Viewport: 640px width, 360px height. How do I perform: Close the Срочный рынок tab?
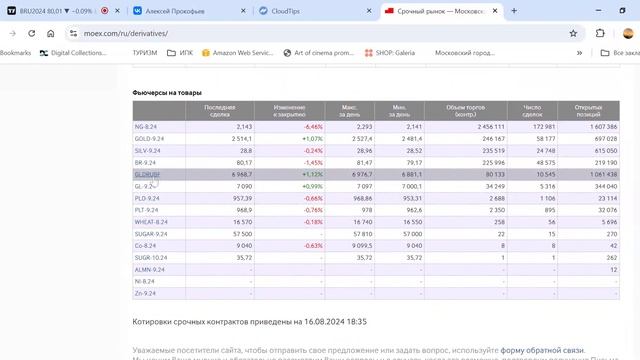[495, 11]
